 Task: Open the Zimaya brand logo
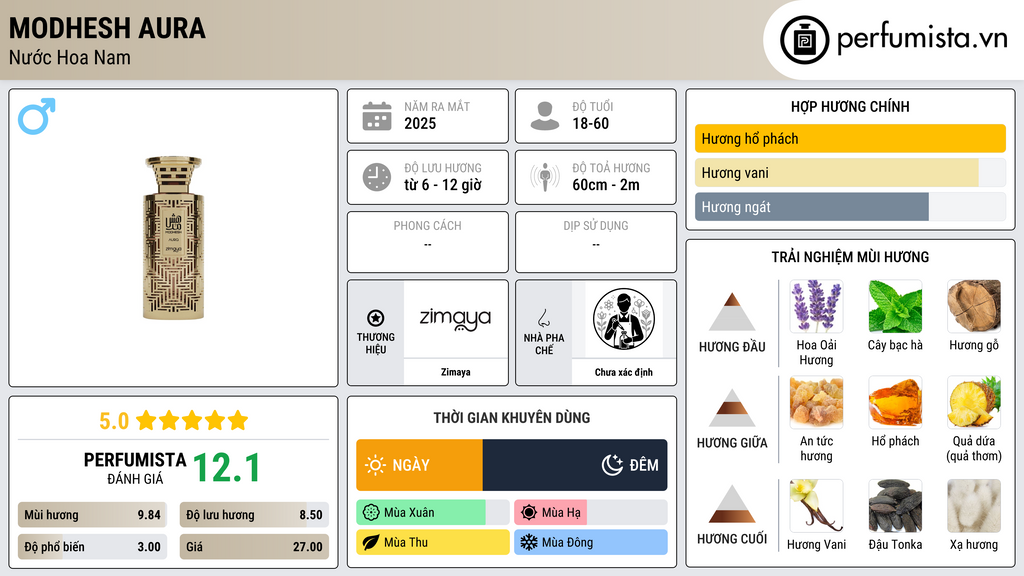click(455, 319)
